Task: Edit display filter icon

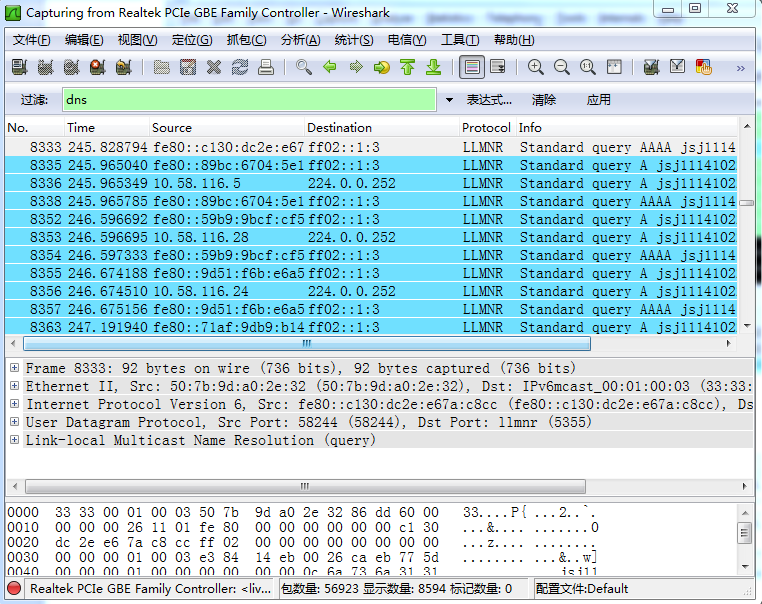Action: [677, 67]
